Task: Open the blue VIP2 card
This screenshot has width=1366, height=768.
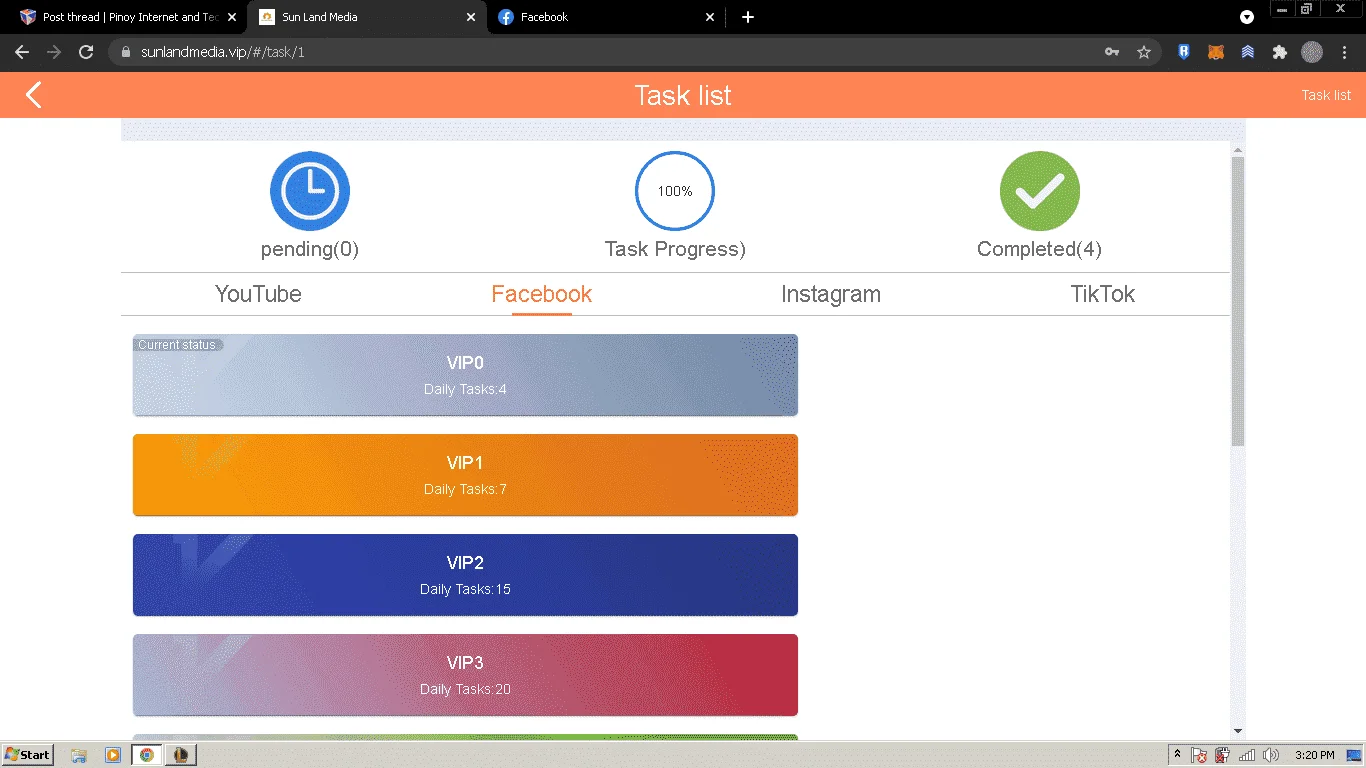Action: point(465,575)
